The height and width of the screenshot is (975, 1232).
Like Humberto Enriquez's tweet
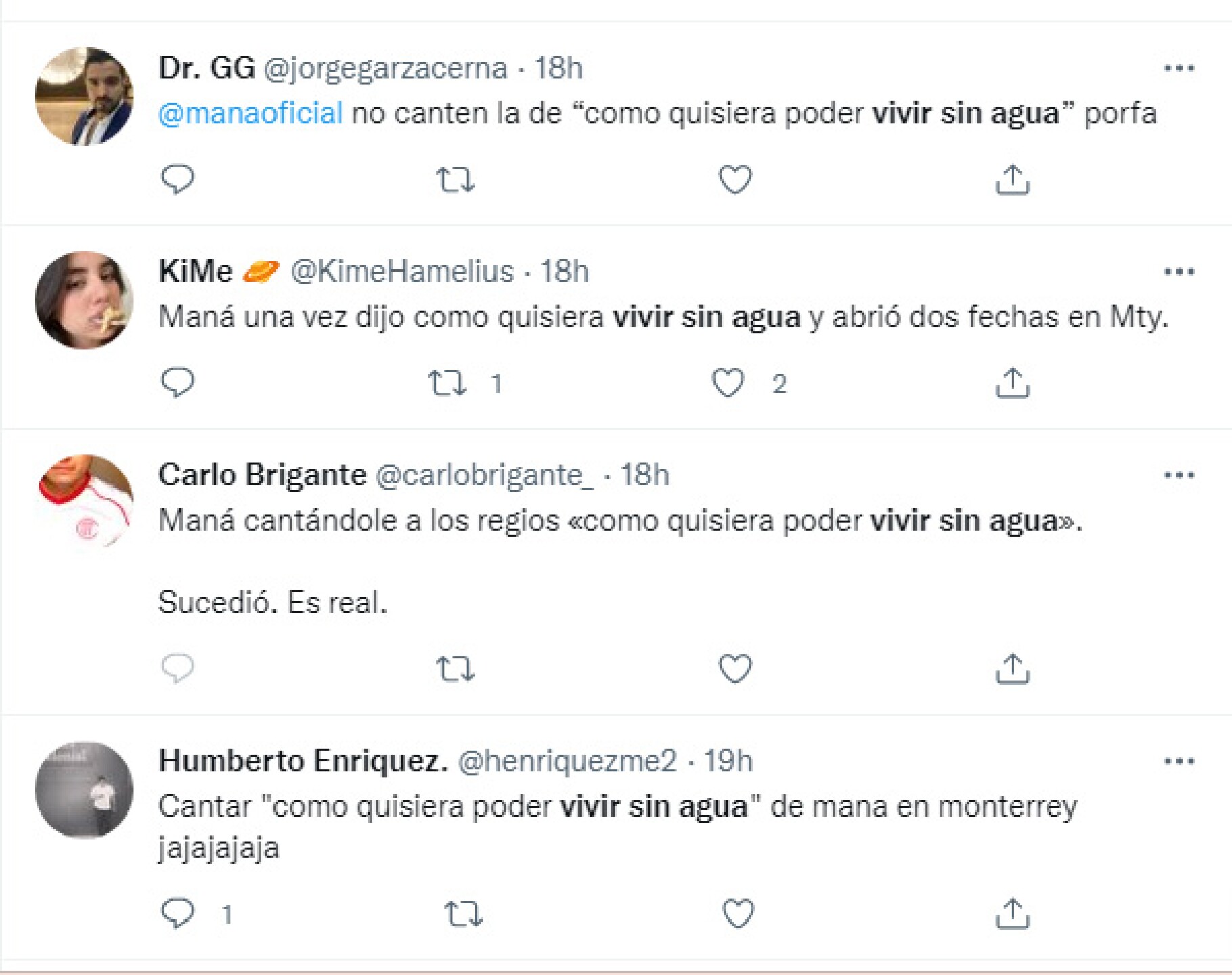click(737, 913)
